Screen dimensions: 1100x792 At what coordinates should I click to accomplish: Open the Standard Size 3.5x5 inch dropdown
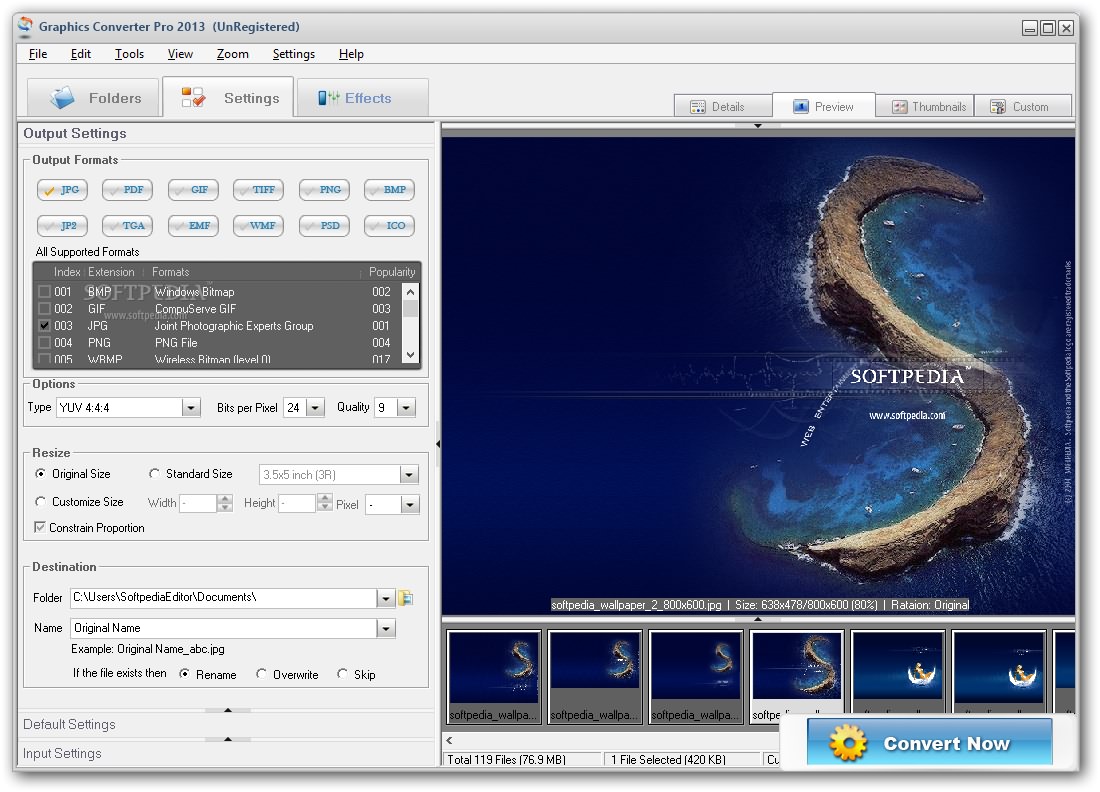409,475
